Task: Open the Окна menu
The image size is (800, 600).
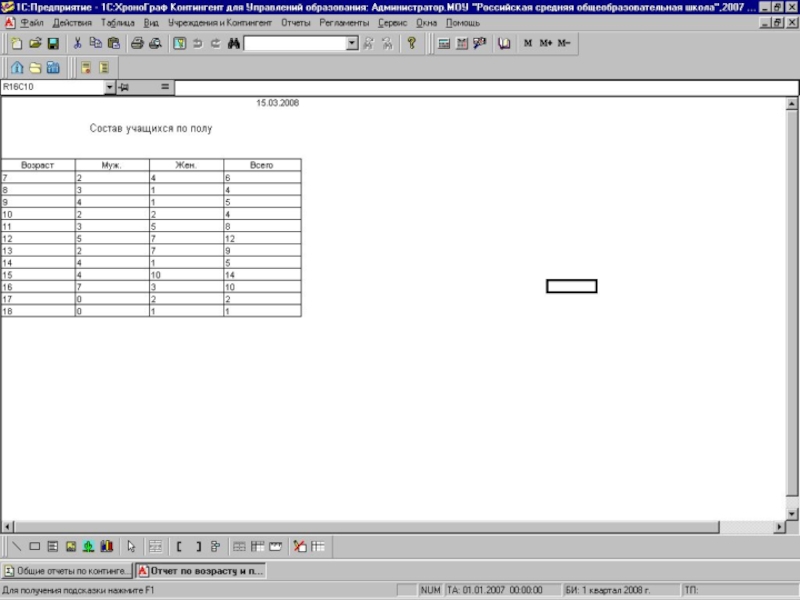Action: pyautogui.click(x=426, y=23)
